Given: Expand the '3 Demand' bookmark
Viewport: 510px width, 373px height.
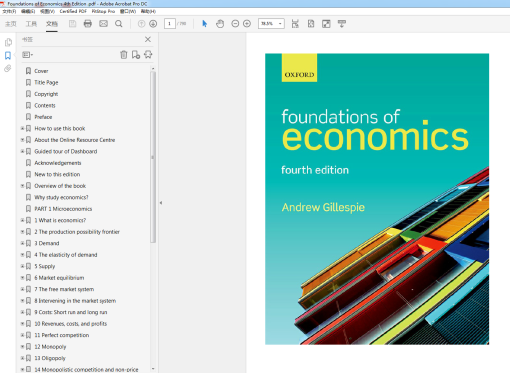Looking at the screenshot, I should (x=22, y=243).
